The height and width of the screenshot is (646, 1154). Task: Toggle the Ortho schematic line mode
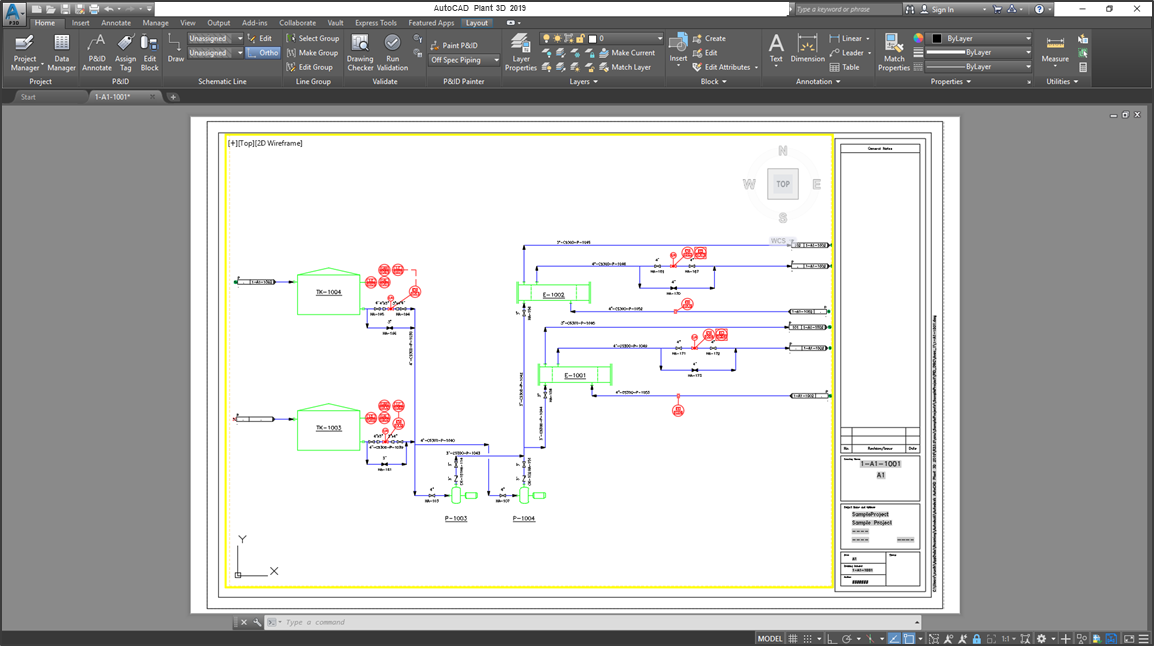click(x=264, y=53)
